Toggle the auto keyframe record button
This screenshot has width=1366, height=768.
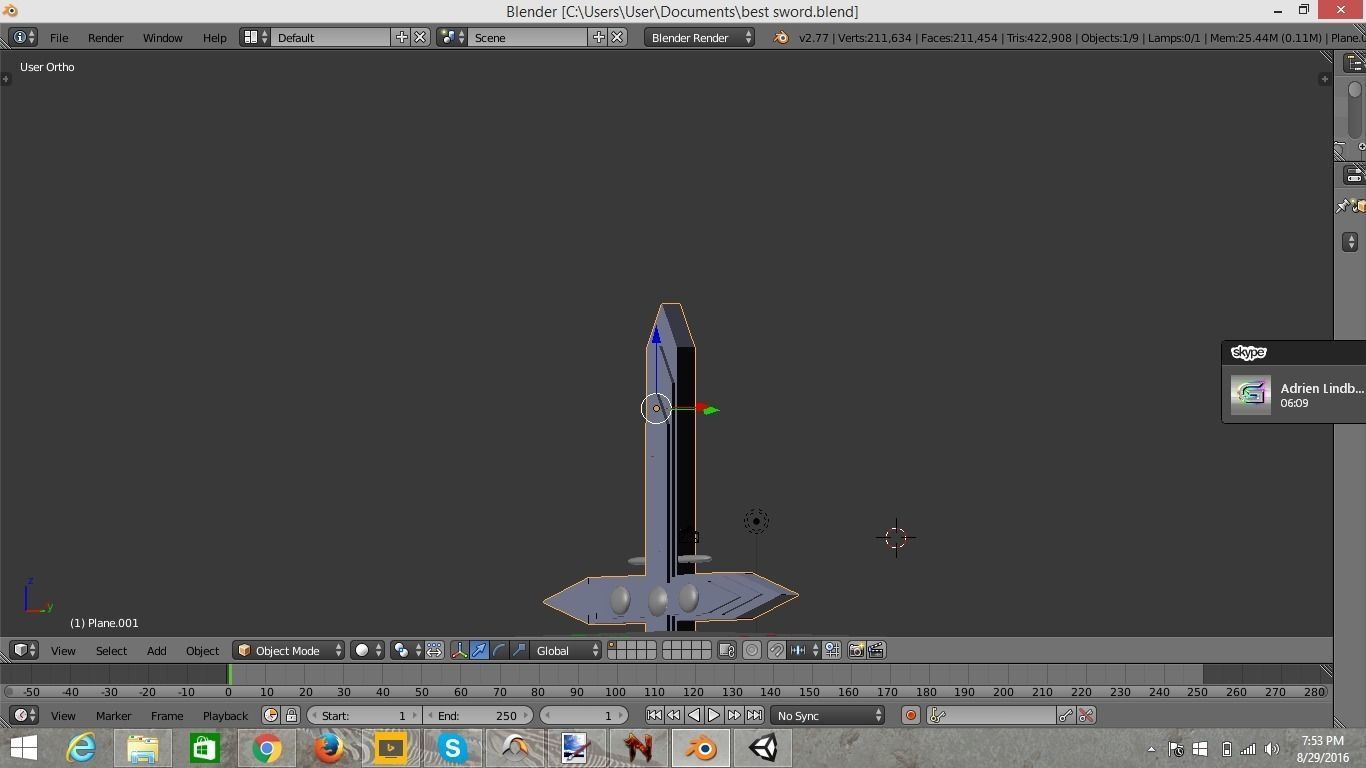click(910, 715)
